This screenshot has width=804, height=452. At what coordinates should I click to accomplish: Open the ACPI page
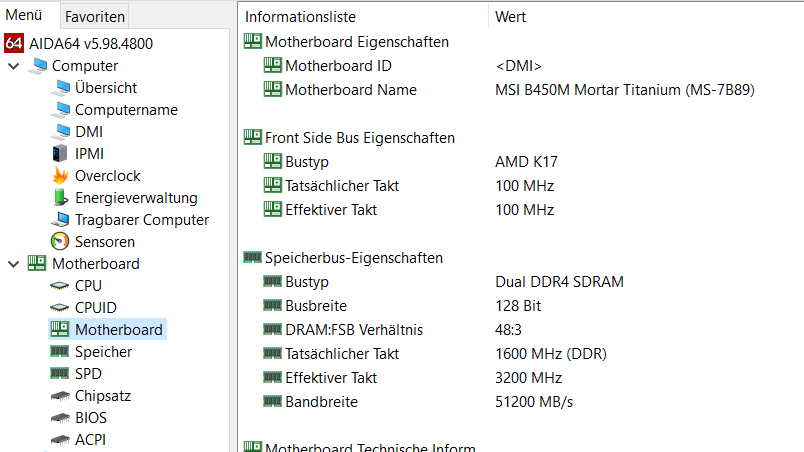(x=90, y=440)
